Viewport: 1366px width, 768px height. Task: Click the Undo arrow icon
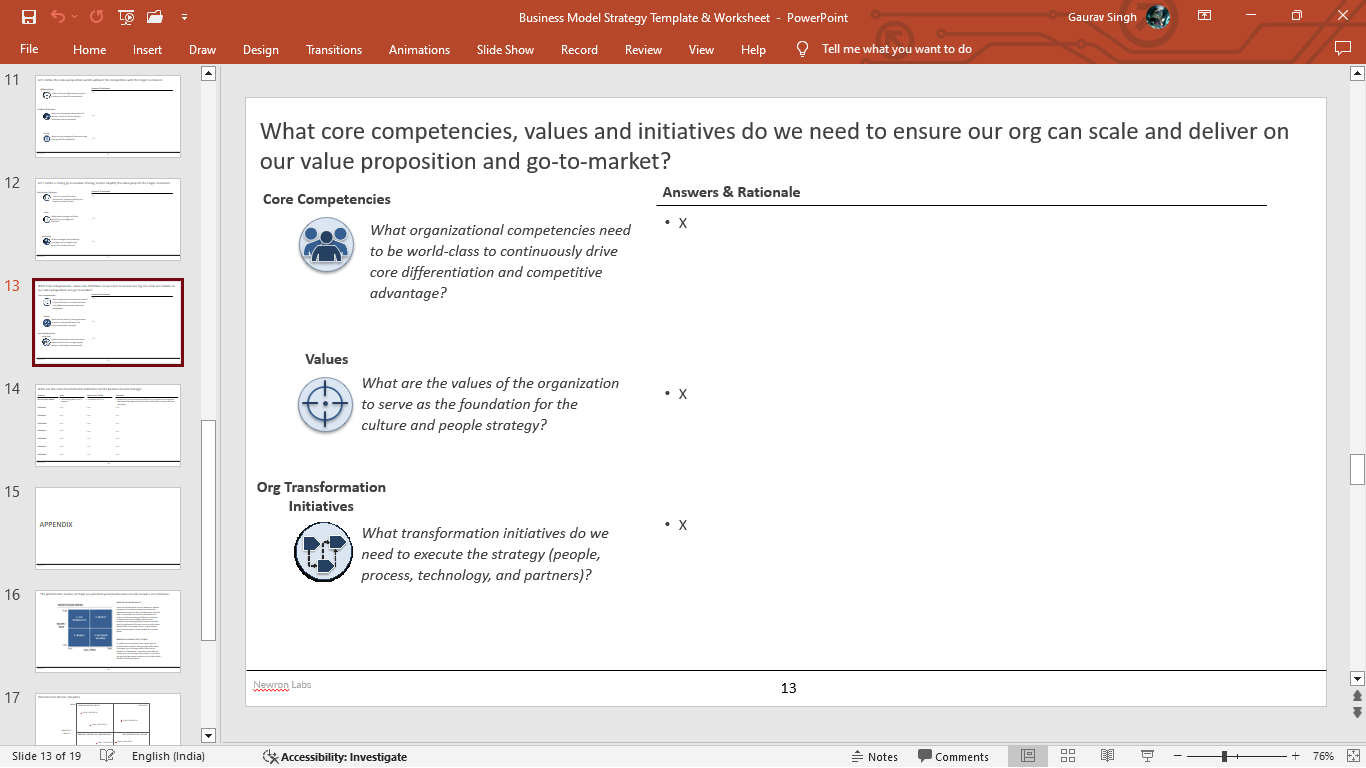point(57,17)
